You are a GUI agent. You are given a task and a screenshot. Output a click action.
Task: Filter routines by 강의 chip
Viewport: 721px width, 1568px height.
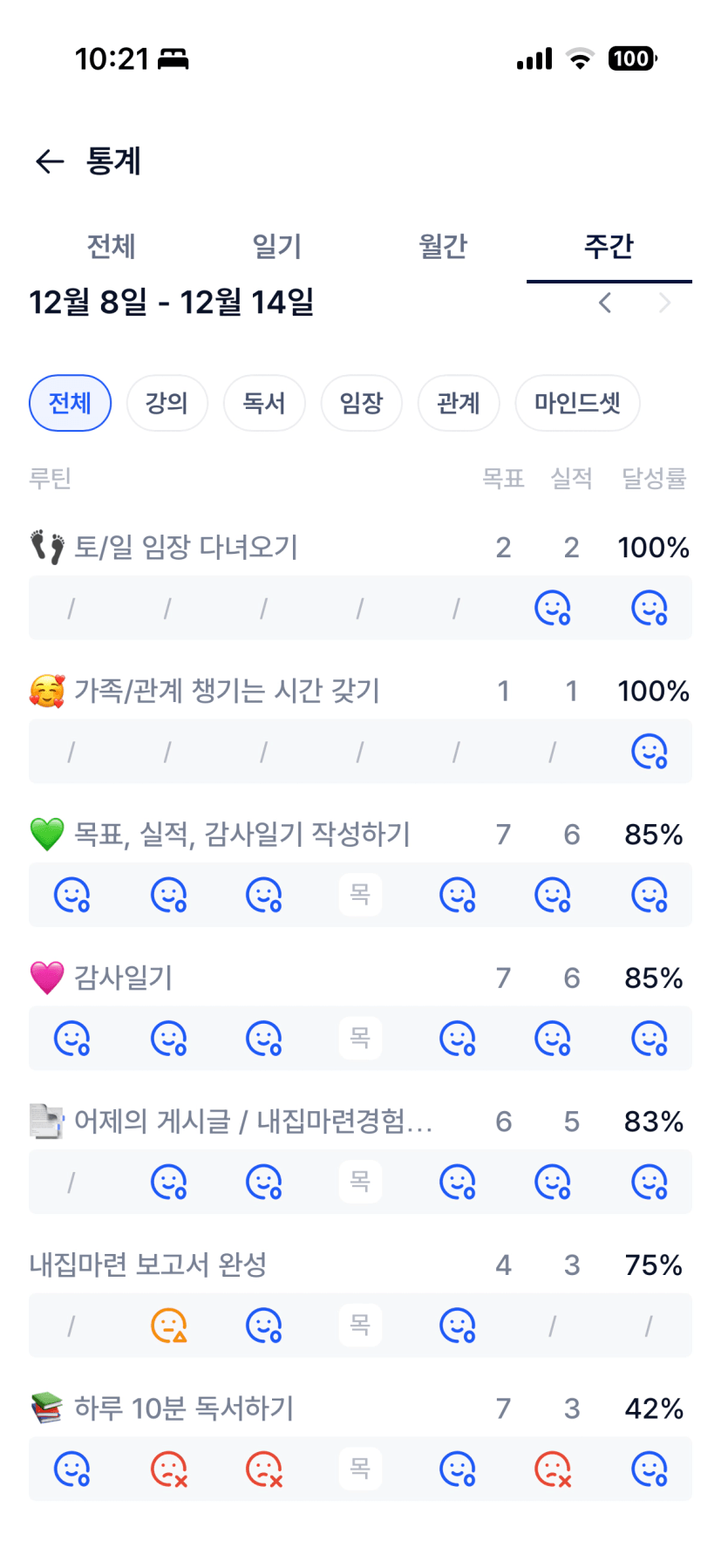click(x=167, y=403)
